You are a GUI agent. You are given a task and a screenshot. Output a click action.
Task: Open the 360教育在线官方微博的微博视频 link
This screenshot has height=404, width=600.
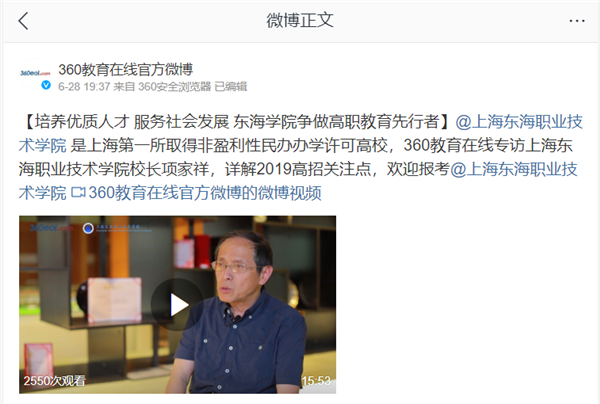pos(205,193)
